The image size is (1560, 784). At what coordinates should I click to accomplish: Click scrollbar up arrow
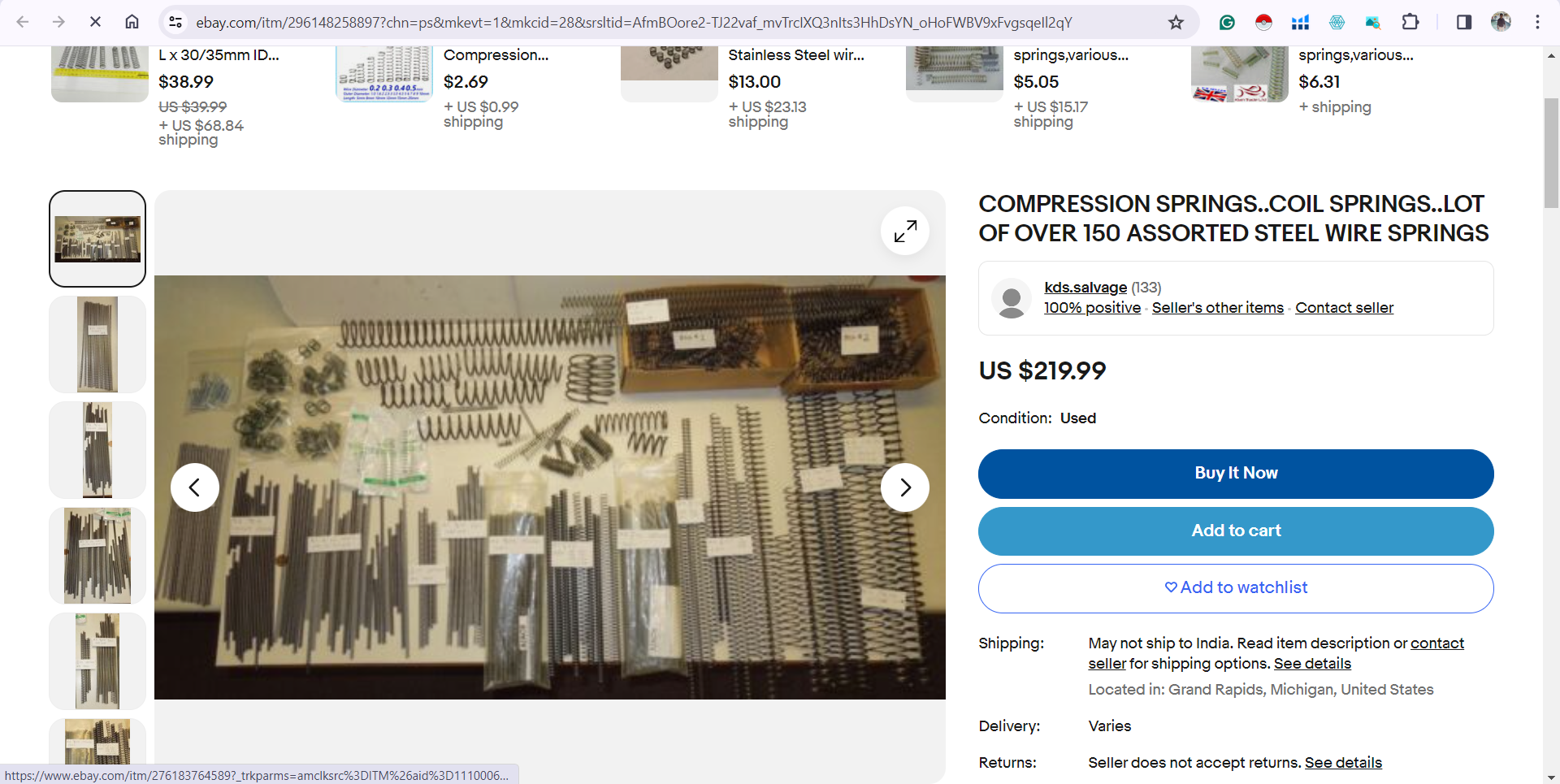[x=1551, y=56]
